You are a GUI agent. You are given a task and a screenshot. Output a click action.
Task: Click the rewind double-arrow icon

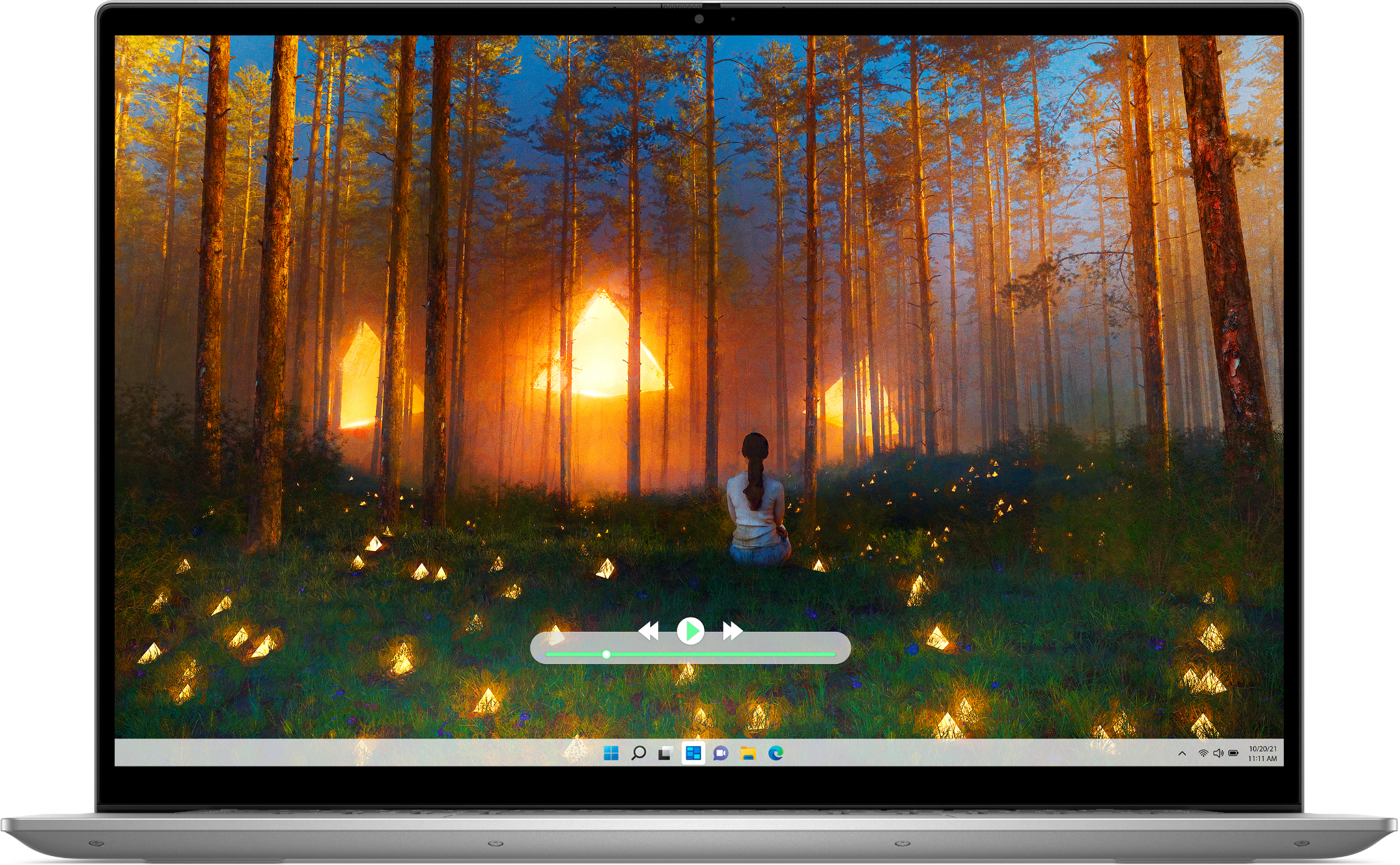click(648, 630)
